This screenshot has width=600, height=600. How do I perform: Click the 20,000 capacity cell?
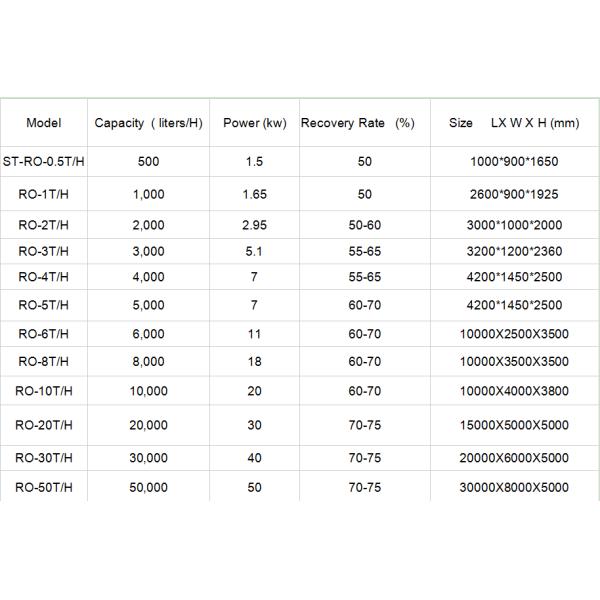point(148,425)
